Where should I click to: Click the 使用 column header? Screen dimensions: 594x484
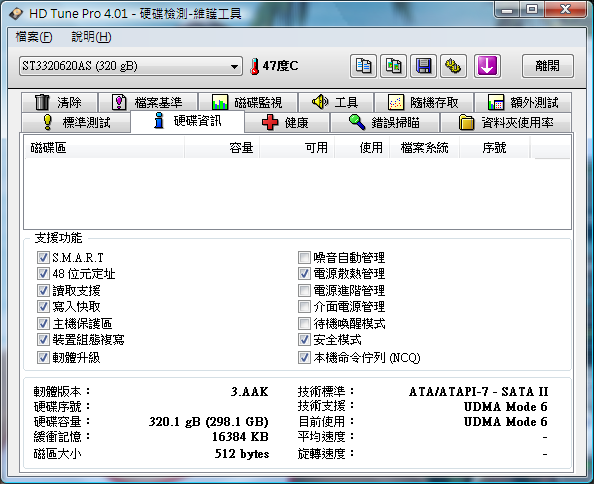click(362, 147)
